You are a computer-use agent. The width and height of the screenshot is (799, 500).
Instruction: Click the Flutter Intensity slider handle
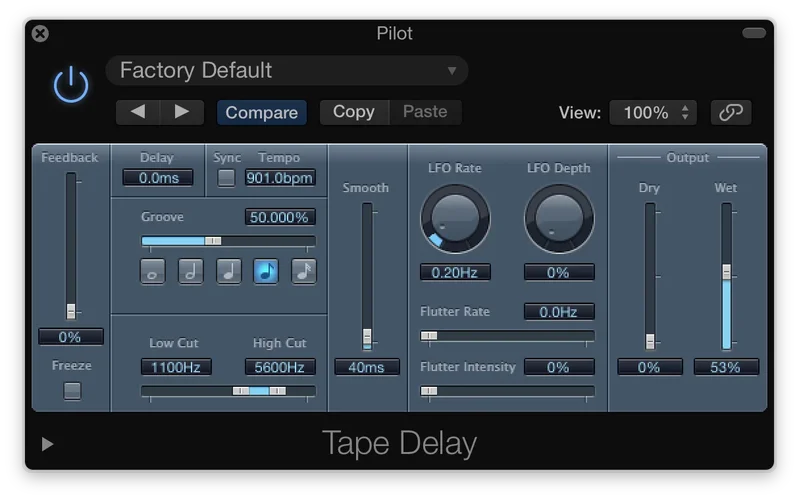429,391
